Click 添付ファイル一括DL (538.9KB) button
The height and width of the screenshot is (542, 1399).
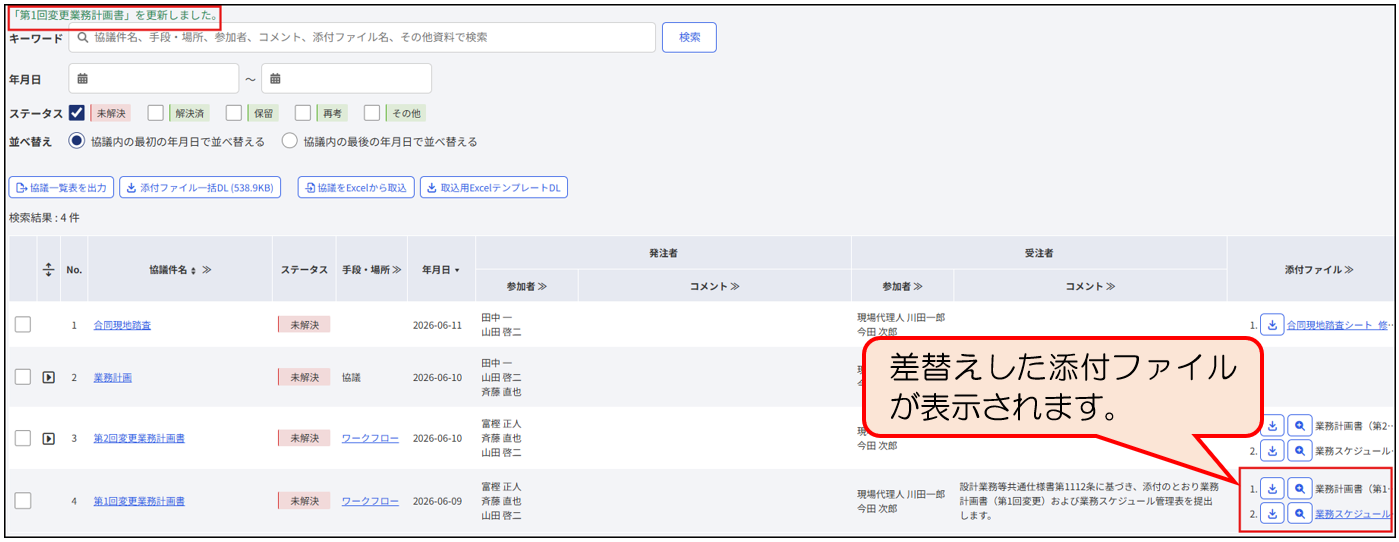click(x=200, y=187)
